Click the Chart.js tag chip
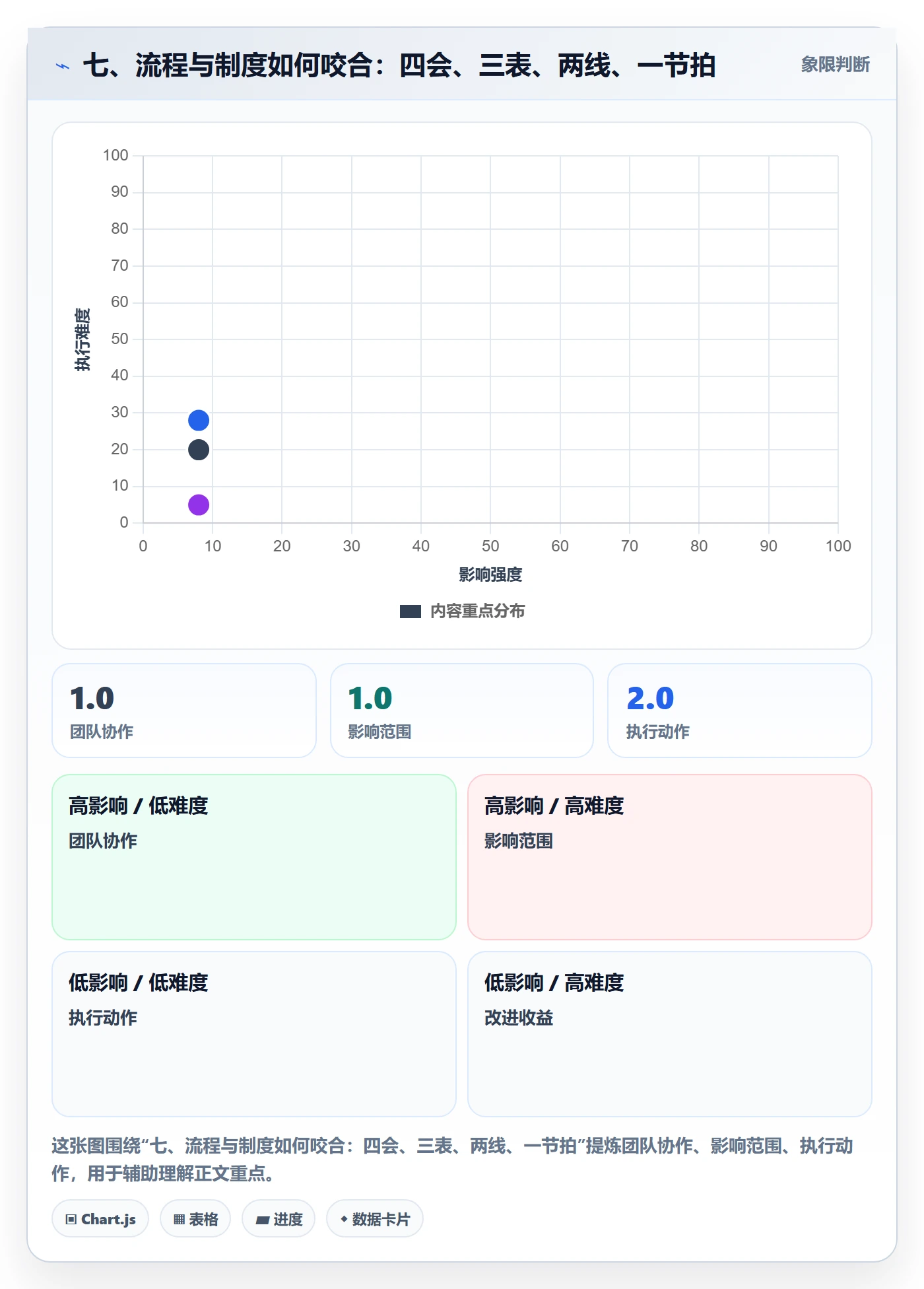 coord(100,1219)
